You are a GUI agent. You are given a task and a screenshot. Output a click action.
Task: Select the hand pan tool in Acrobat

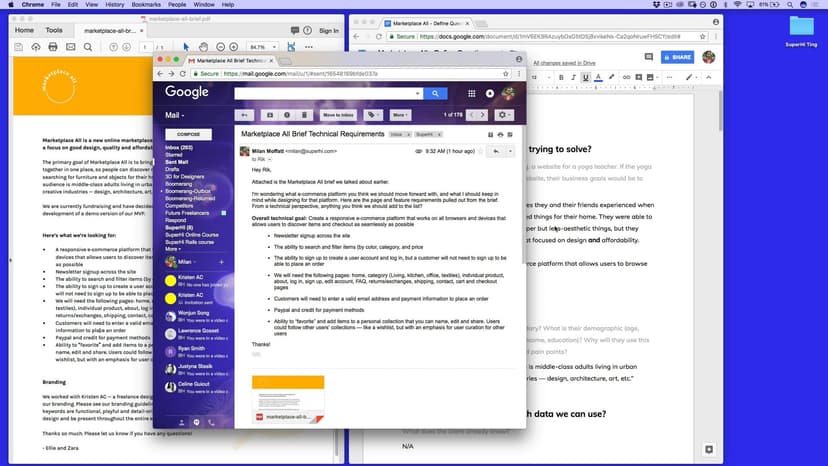(203, 47)
